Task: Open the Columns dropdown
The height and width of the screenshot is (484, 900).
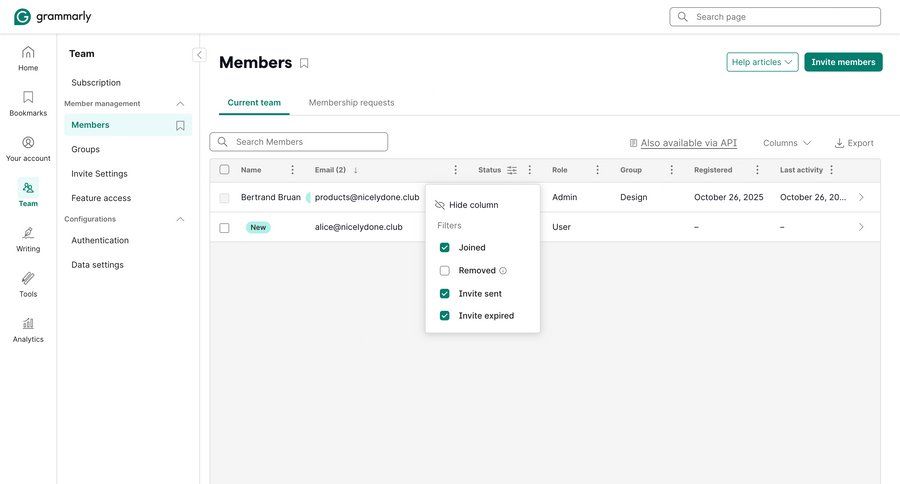Action: pos(787,143)
